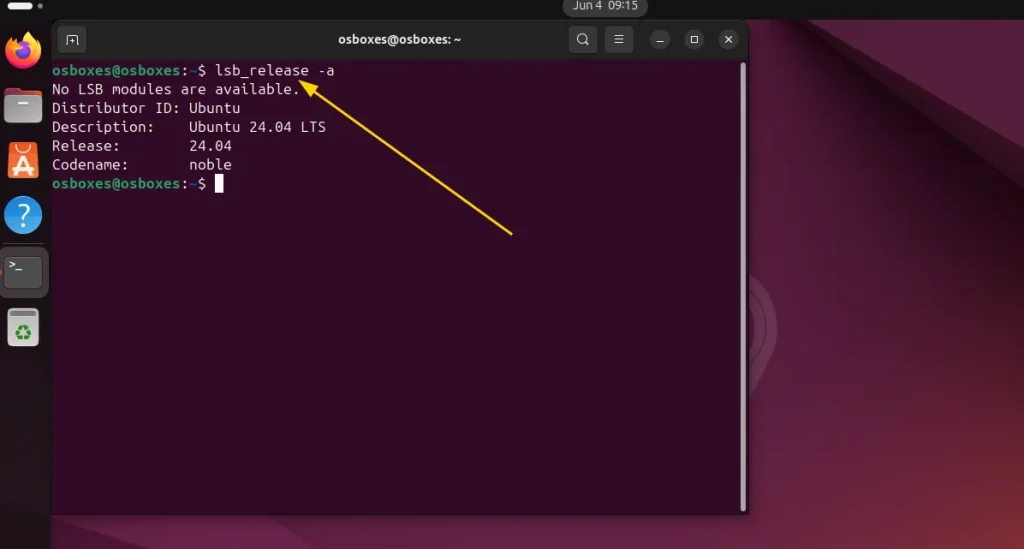Click the terminal title osboxes@osboxes: ~

pyautogui.click(x=400, y=40)
